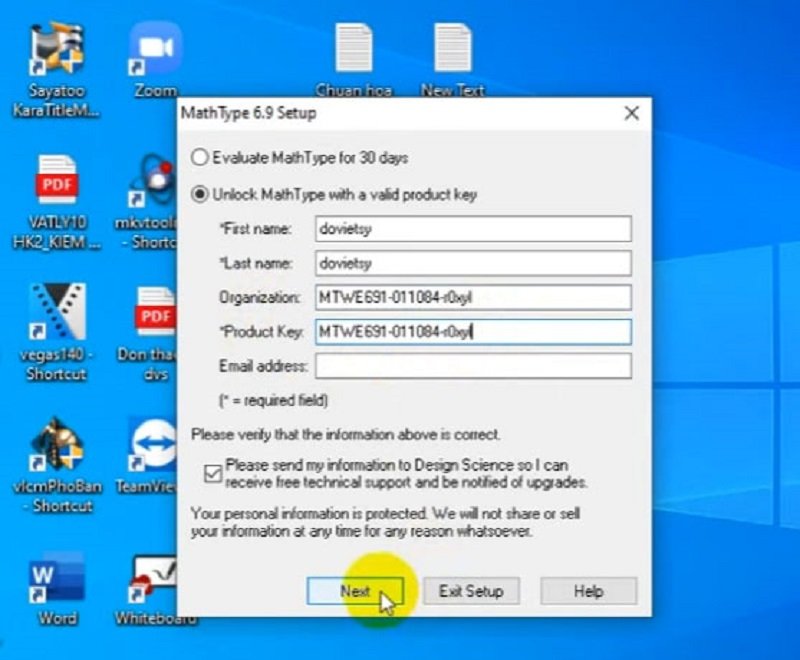Click the Next button
800x660 pixels.
click(x=355, y=591)
